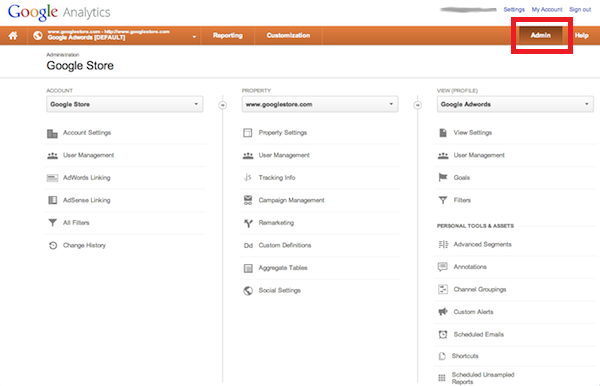Click the Property Settings window icon
The width and height of the screenshot is (600, 386).
pyautogui.click(x=248, y=133)
